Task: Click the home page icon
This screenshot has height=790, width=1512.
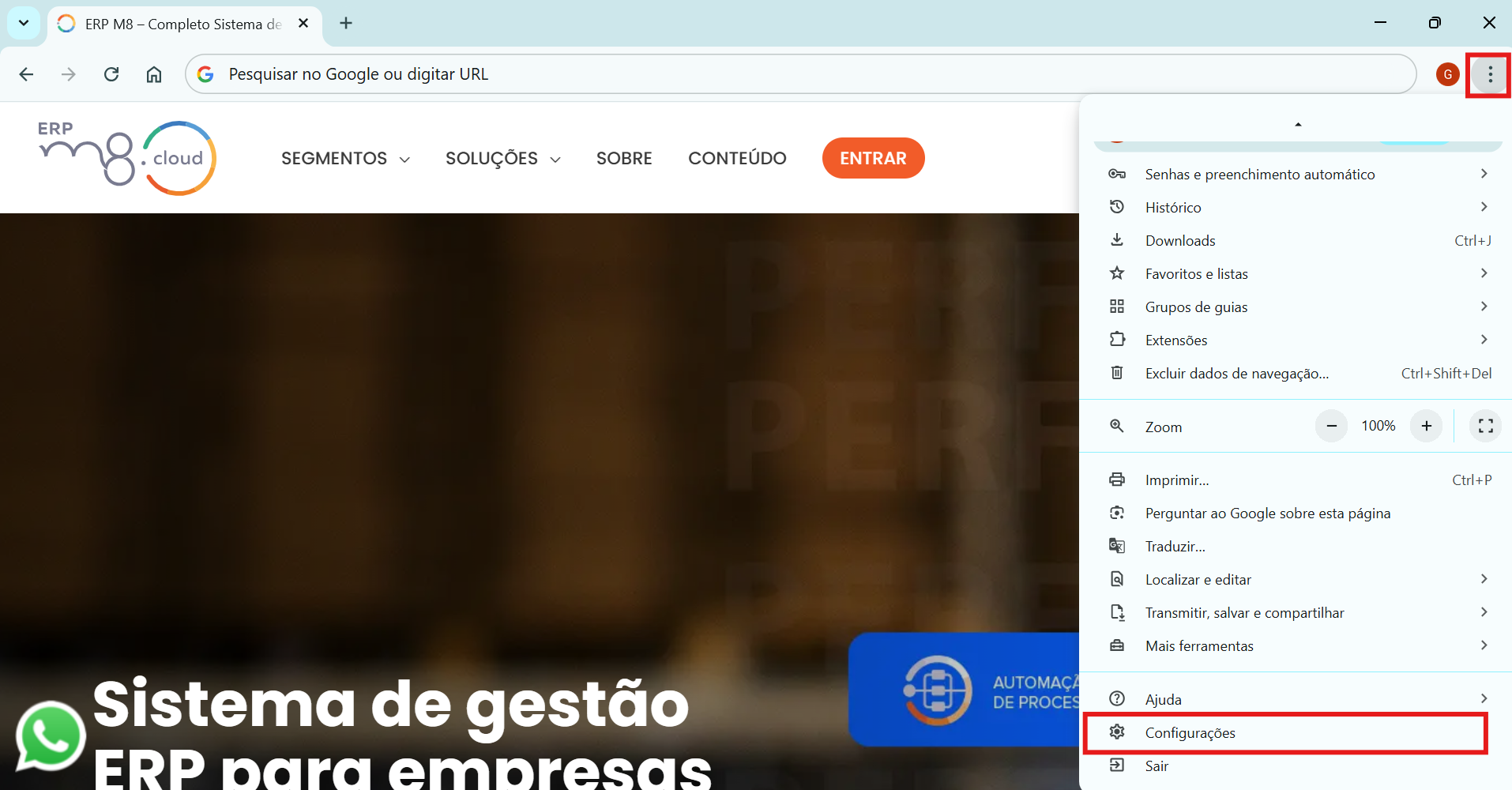Action: pyautogui.click(x=154, y=74)
